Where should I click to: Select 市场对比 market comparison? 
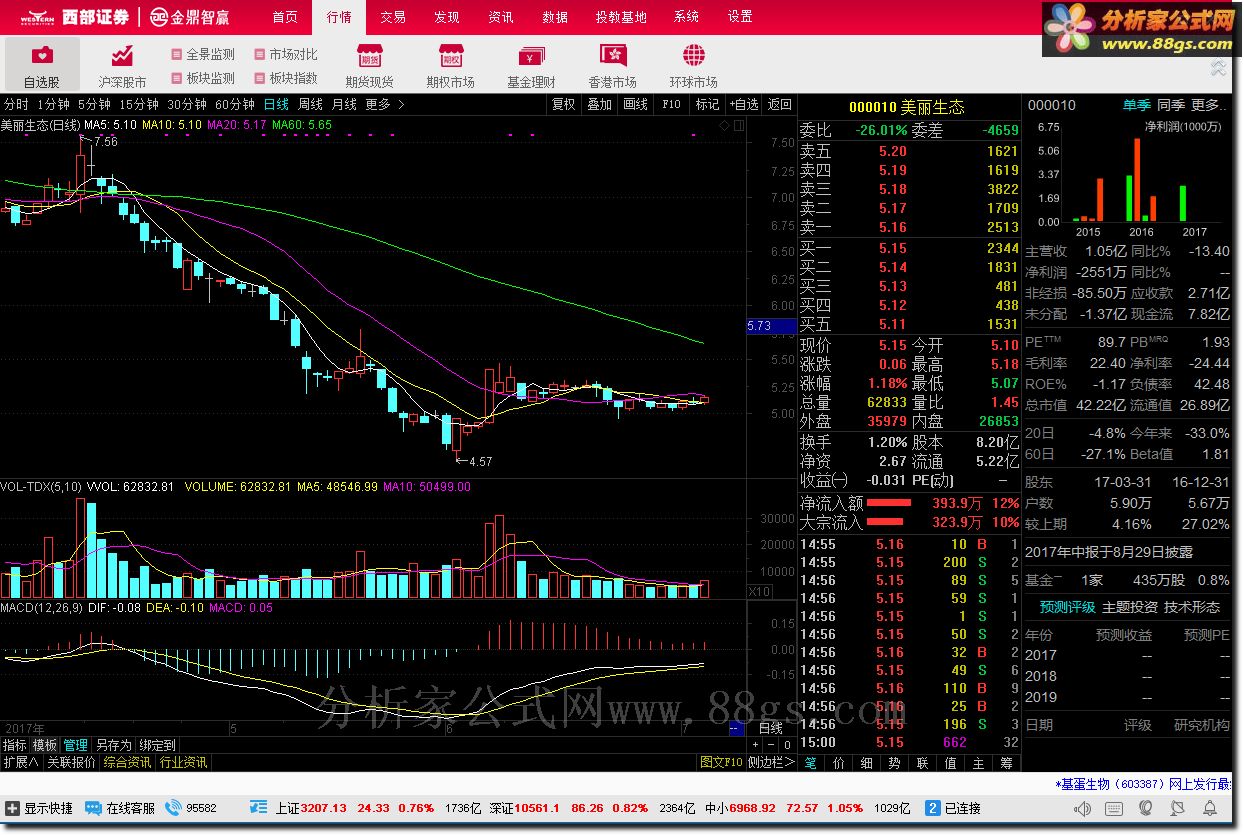[x=285, y=54]
